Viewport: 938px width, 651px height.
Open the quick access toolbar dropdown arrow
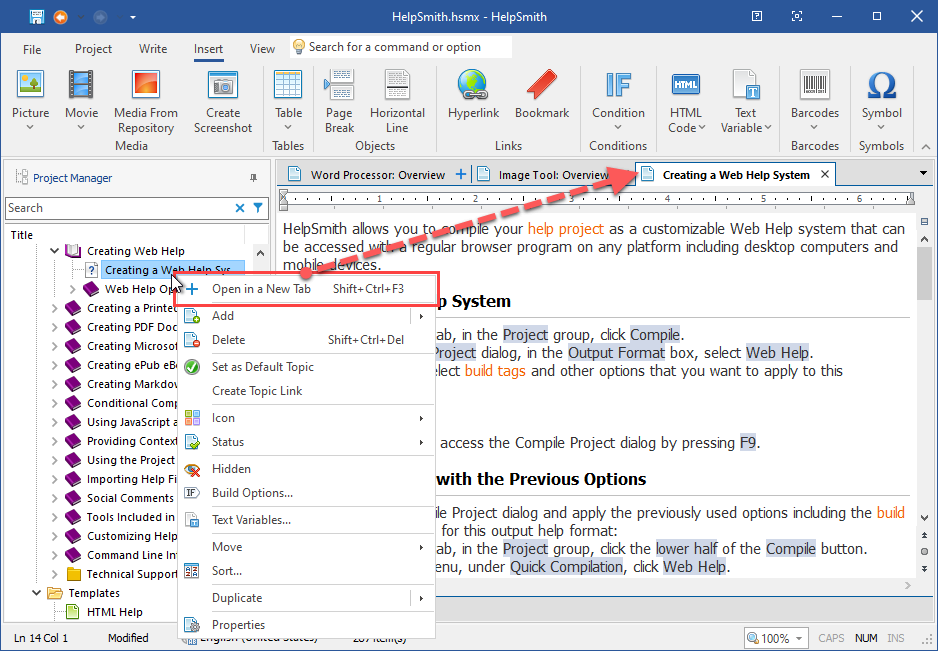133,17
